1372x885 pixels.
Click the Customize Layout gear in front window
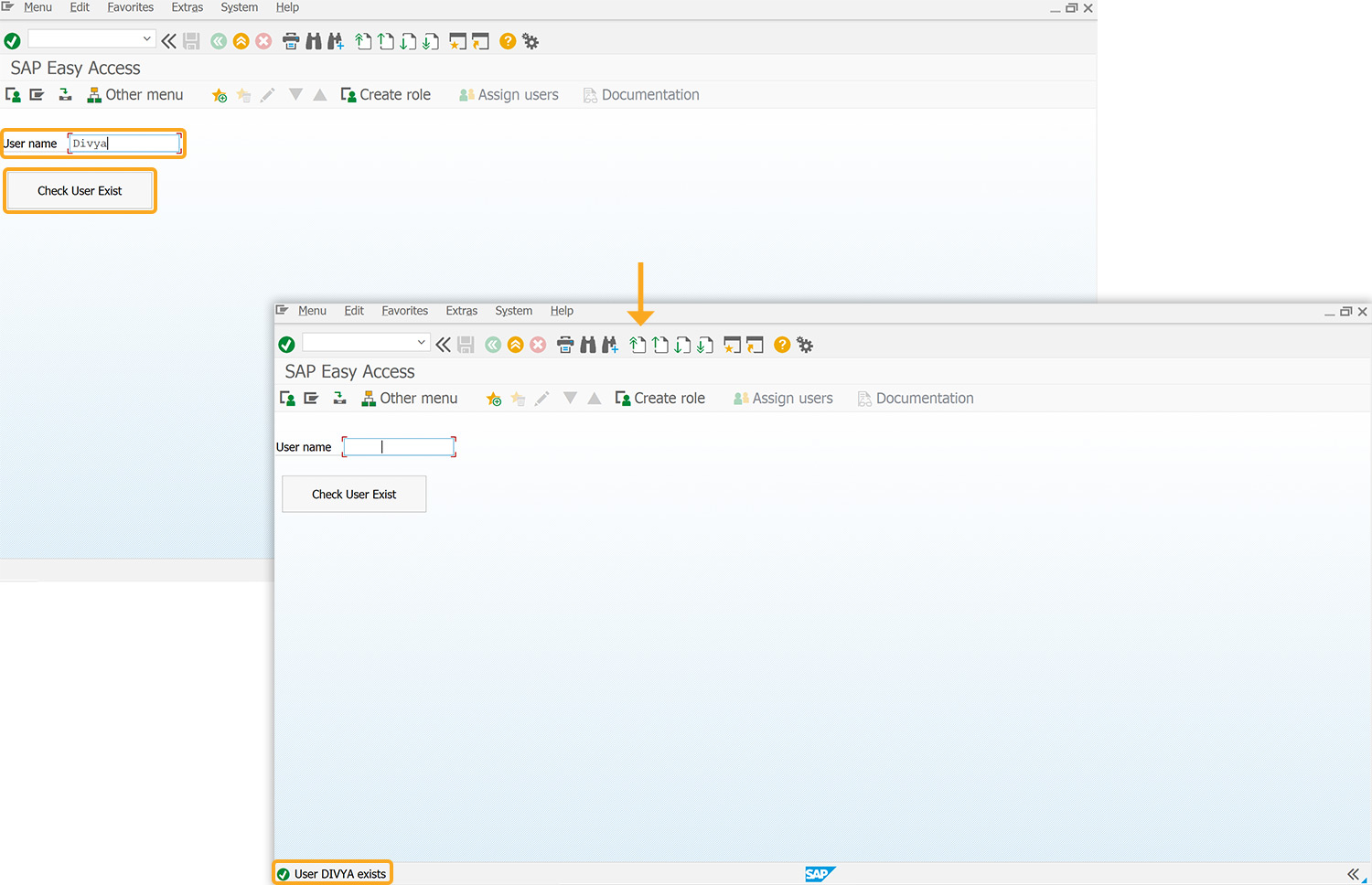tap(805, 345)
